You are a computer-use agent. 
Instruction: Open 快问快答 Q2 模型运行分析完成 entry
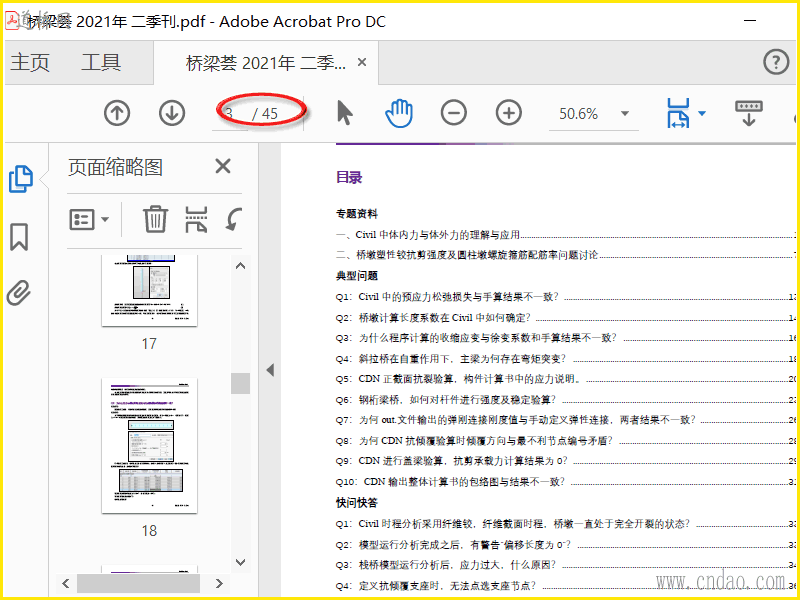(565, 545)
